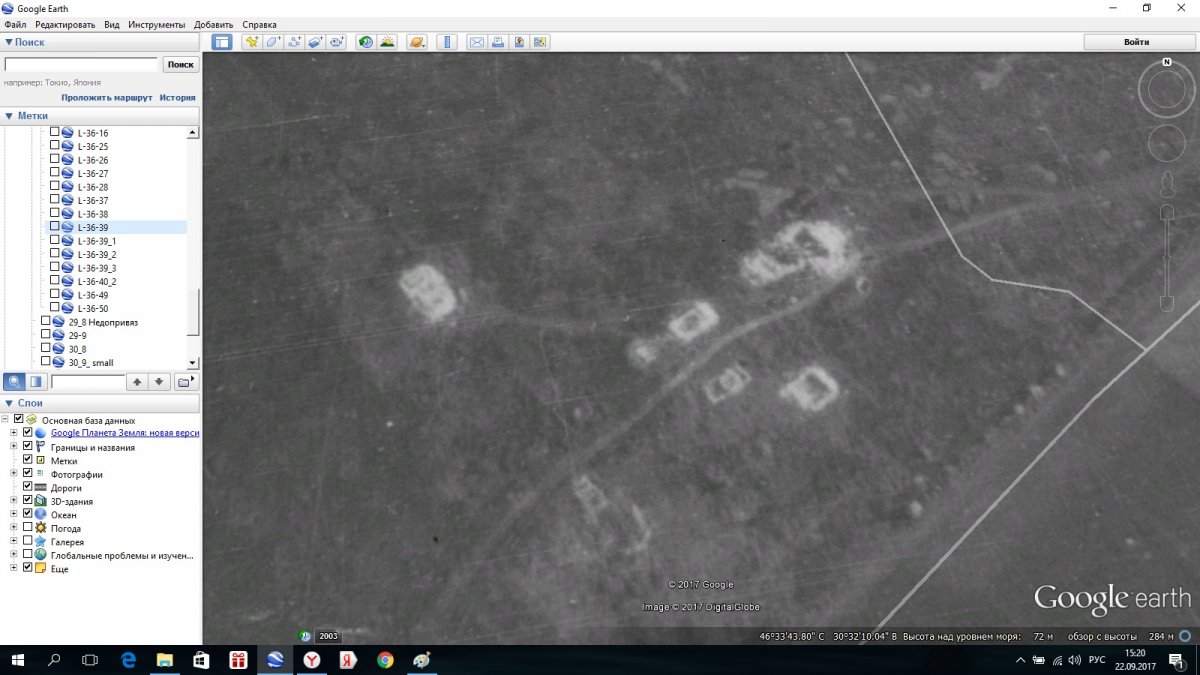The image size is (1200, 675).
Task: Hide the sidebar using toolbar button
Action: pyautogui.click(x=222, y=42)
